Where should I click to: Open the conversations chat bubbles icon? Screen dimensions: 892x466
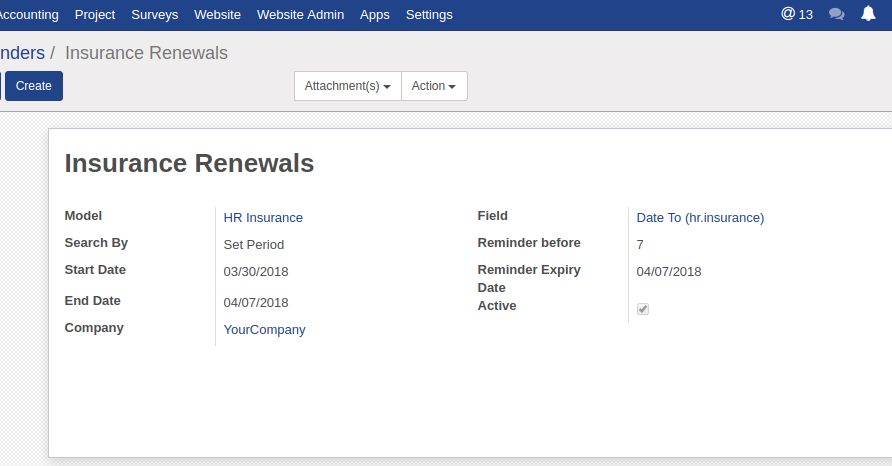(x=837, y=15)
